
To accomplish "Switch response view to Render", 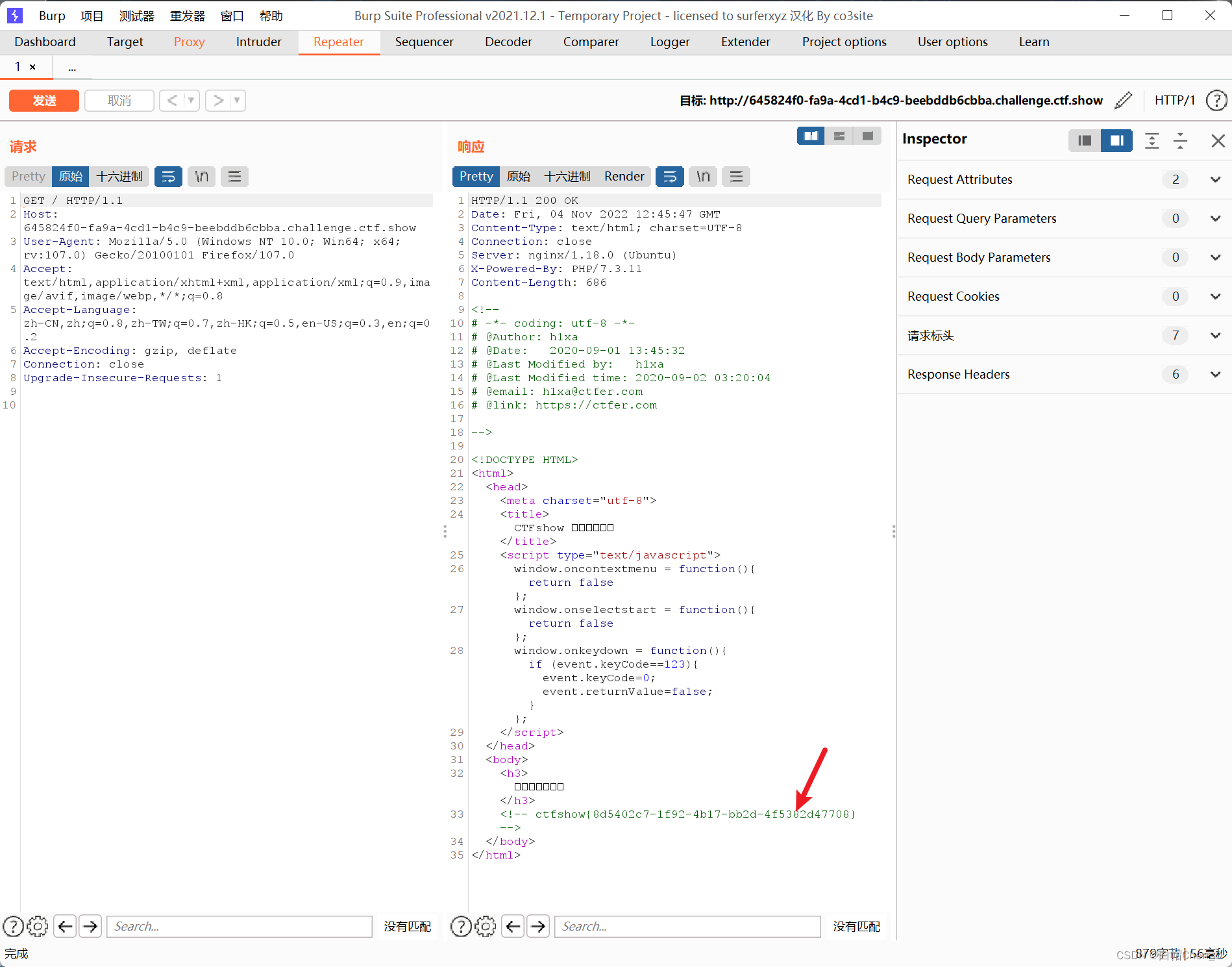I will (624, 176).
